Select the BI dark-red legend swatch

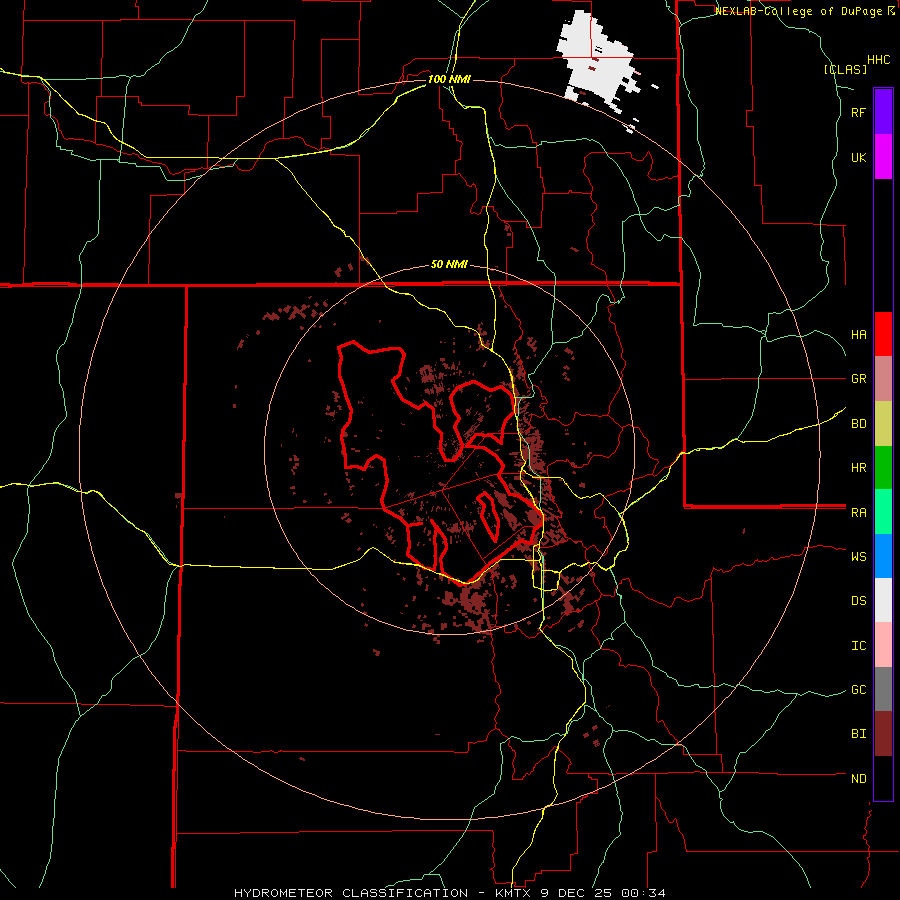point(883,734)
